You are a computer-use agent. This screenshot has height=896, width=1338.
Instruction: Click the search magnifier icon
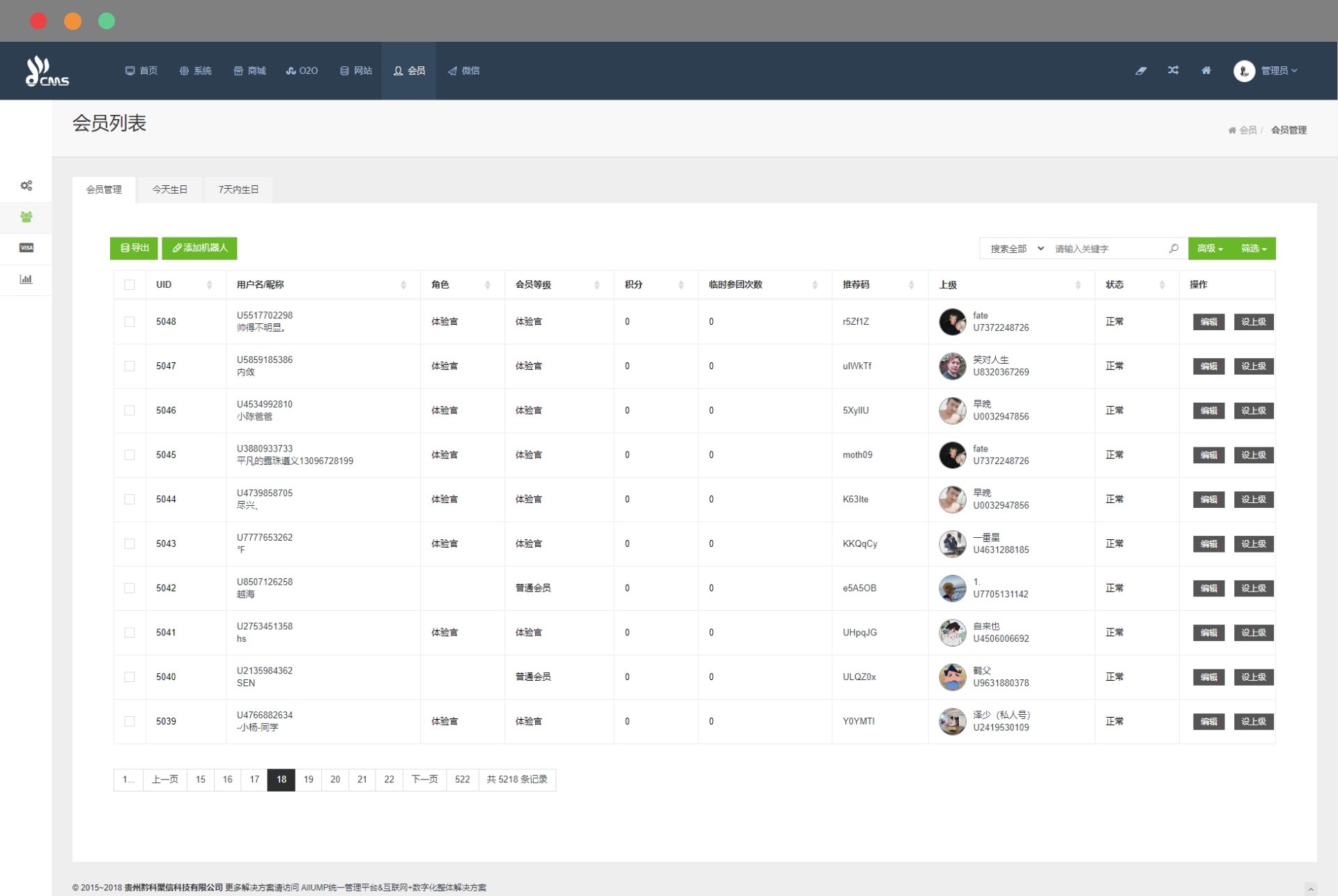pyautogui.click(x=1174, y=248)
